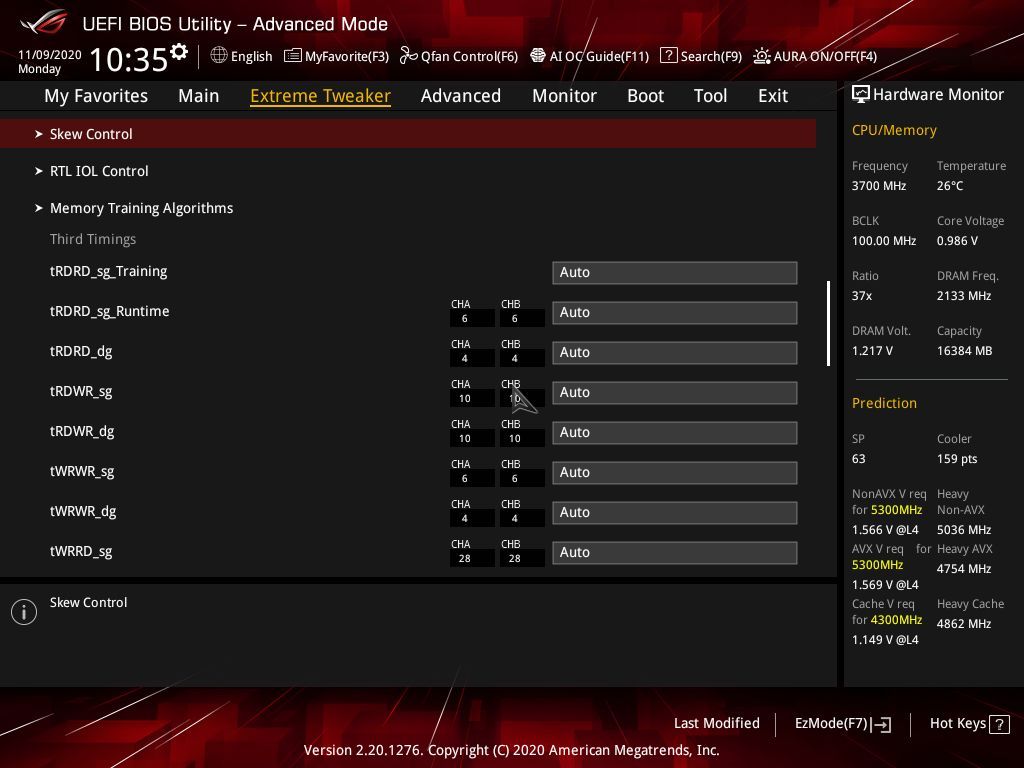The image size is (1024, 768).
Task: Click the MyFavorite(F3) label
Action: pyautogui.click(x=347, y=56)
